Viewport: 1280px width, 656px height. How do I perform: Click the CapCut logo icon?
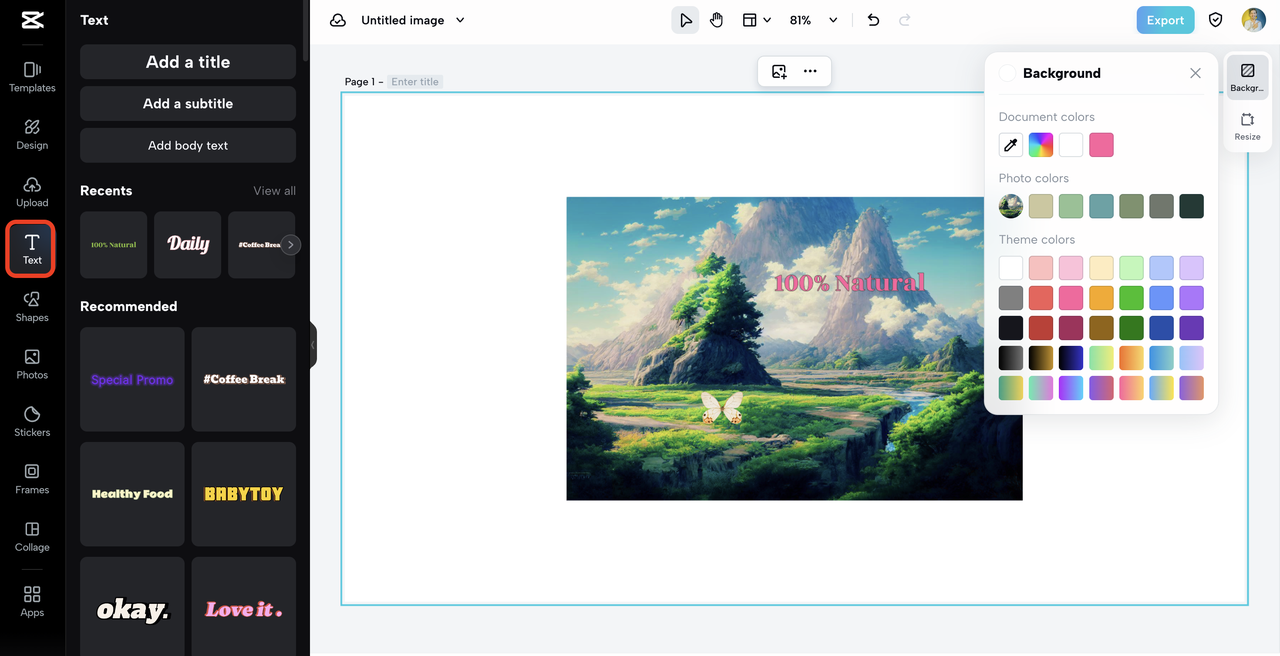click(32, 20)
